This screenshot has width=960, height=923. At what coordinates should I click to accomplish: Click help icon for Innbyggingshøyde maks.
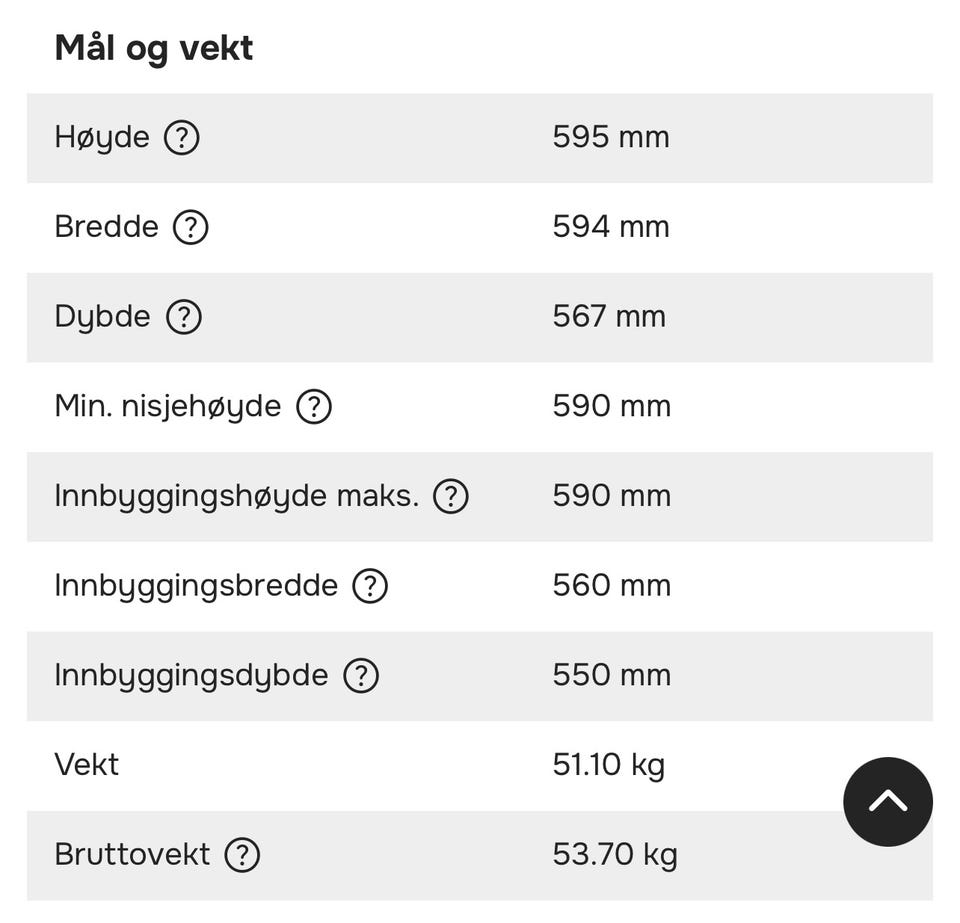click(x=451, y=496)
